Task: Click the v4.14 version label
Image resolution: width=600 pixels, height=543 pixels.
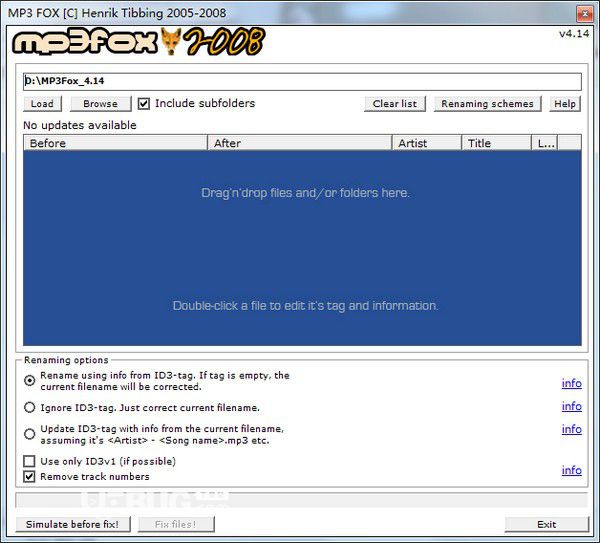Action: pyautogui.click(x=574, y=34)
